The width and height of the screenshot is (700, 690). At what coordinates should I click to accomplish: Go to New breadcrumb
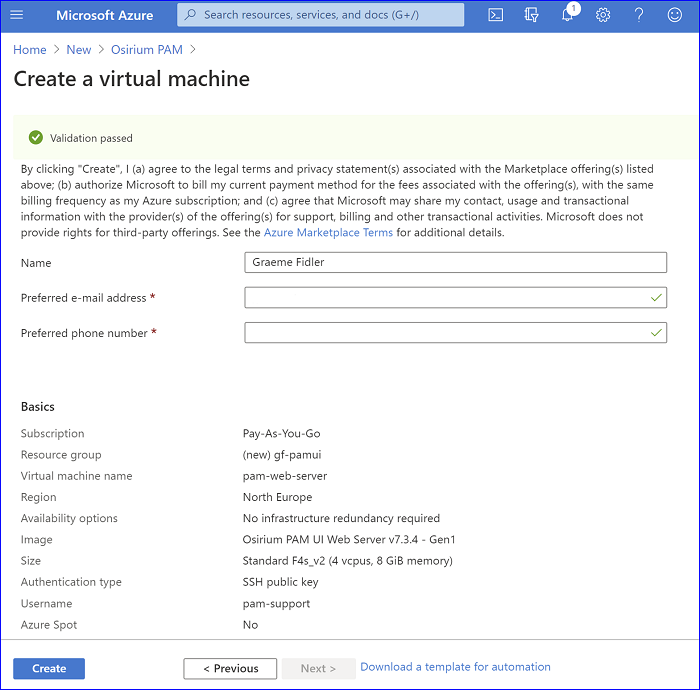pos(79,50)
